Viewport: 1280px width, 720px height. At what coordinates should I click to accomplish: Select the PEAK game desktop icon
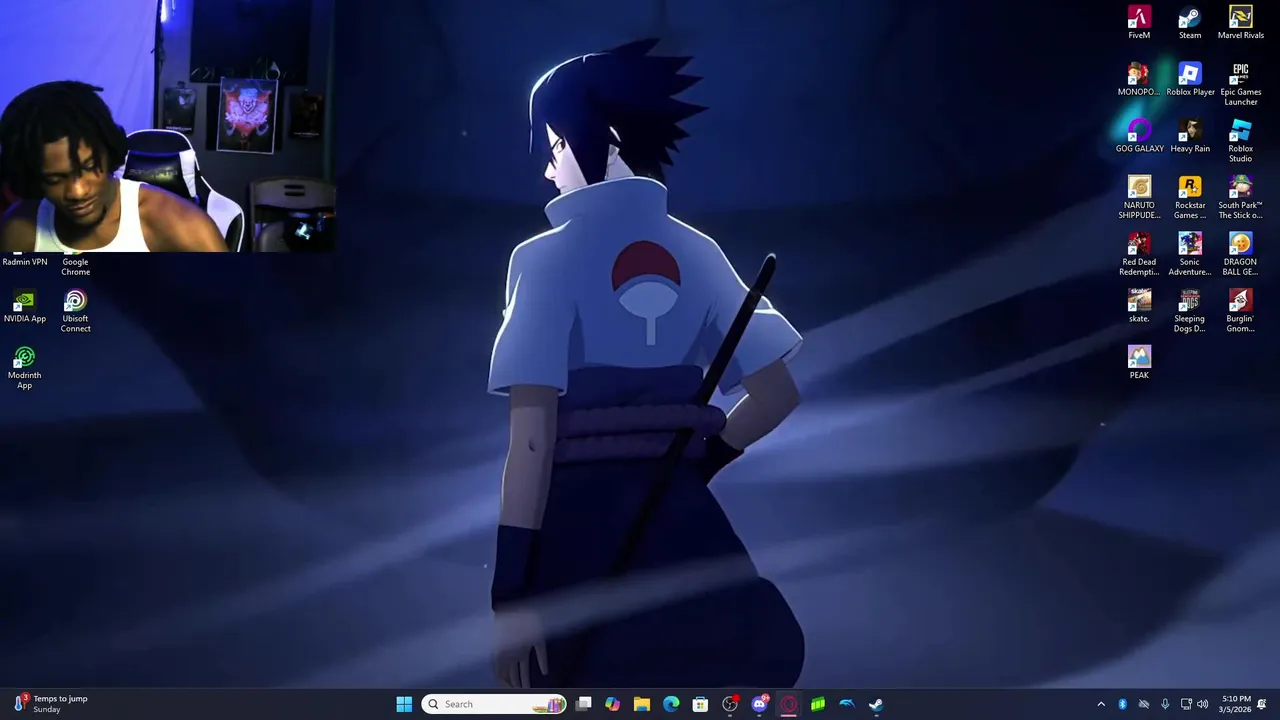coord(1139,363)
